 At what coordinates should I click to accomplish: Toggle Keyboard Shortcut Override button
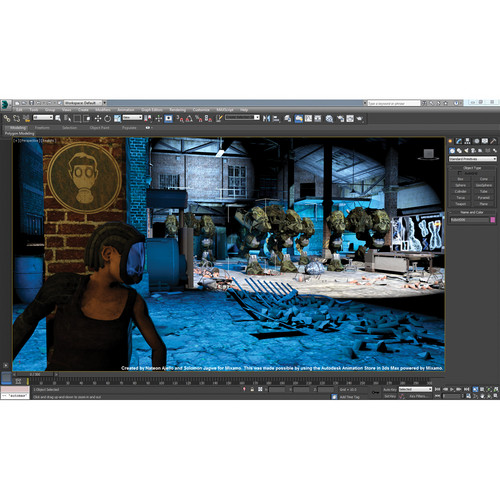[x=168, y=118]
